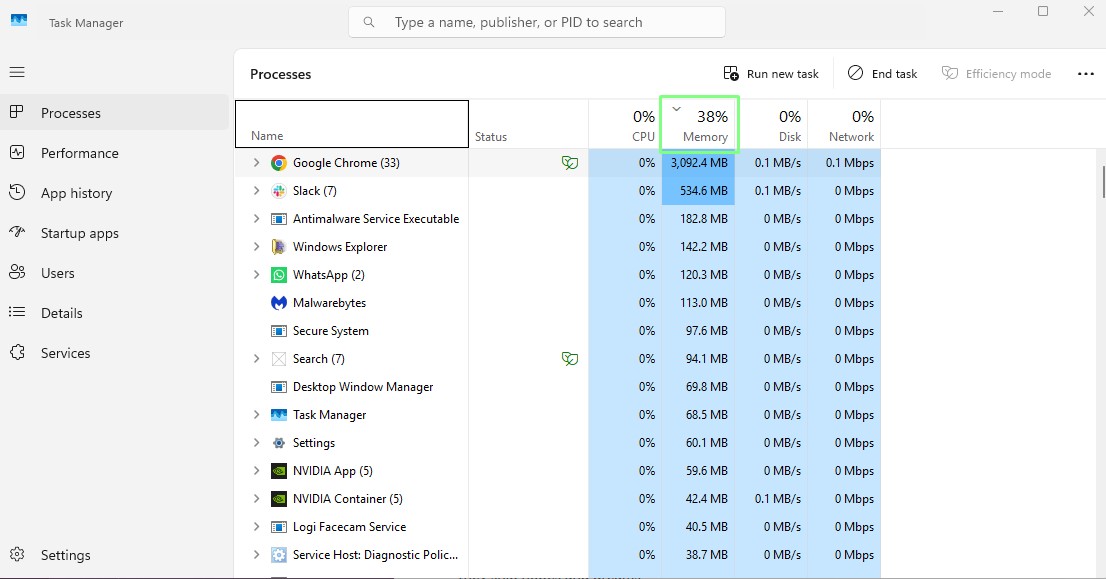Viewport: 1106px width, 579px height.
Task: Expand the Google Chrome process group
Action: pyautogui.click(x=256, y=163)
